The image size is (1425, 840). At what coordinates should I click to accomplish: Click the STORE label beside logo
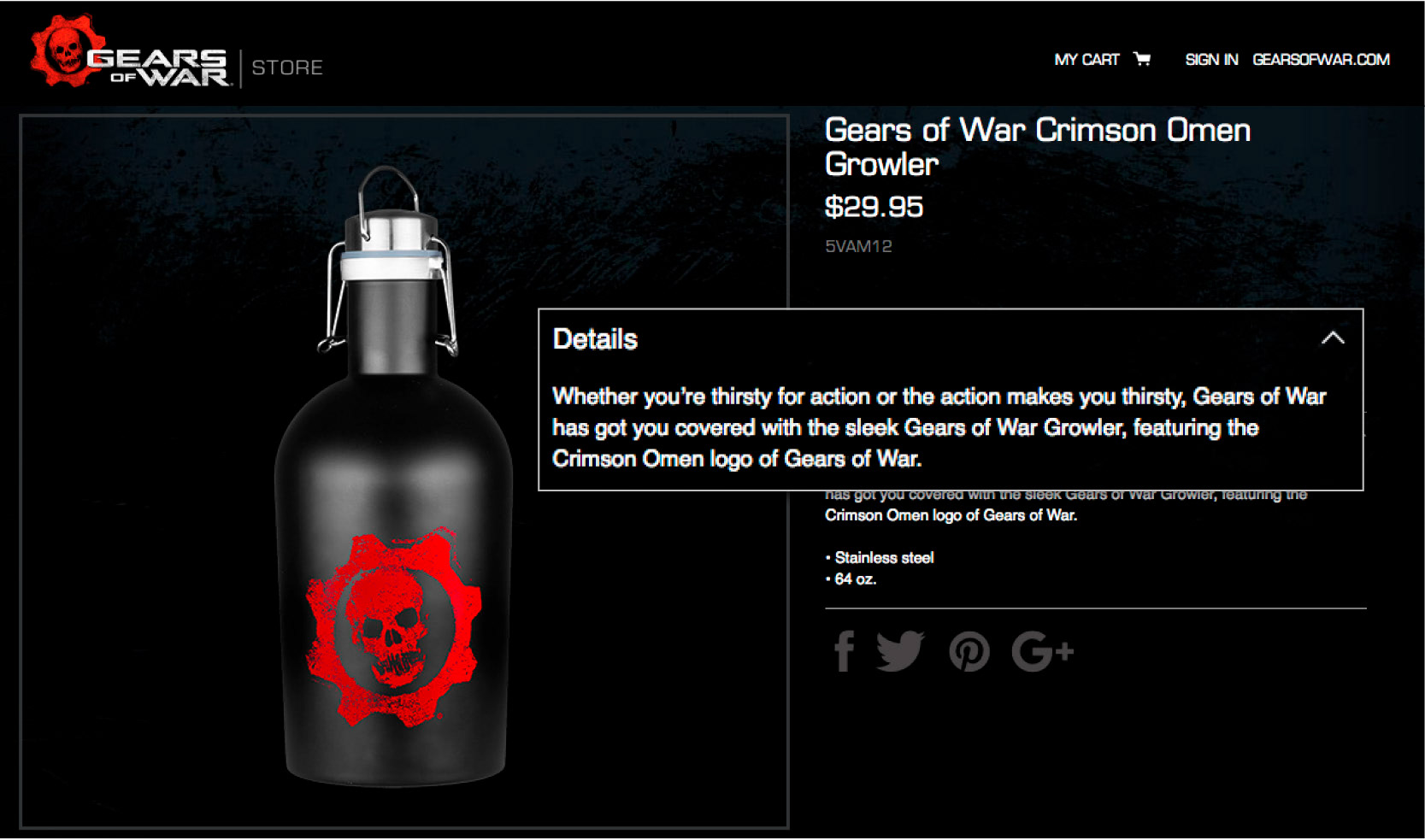click(287, 68)
